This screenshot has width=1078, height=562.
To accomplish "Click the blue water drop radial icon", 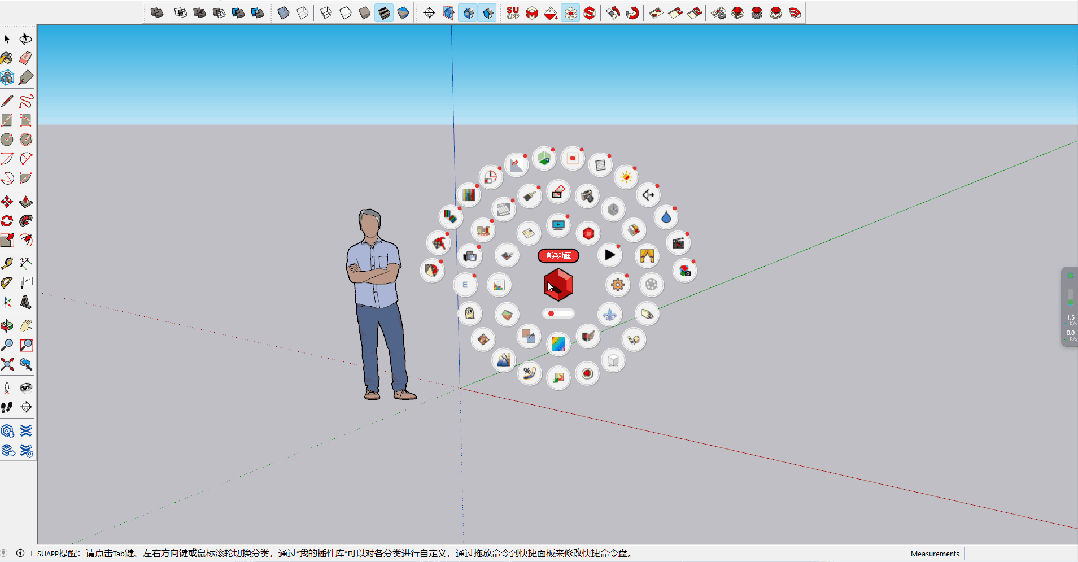I will pos(666,217).
